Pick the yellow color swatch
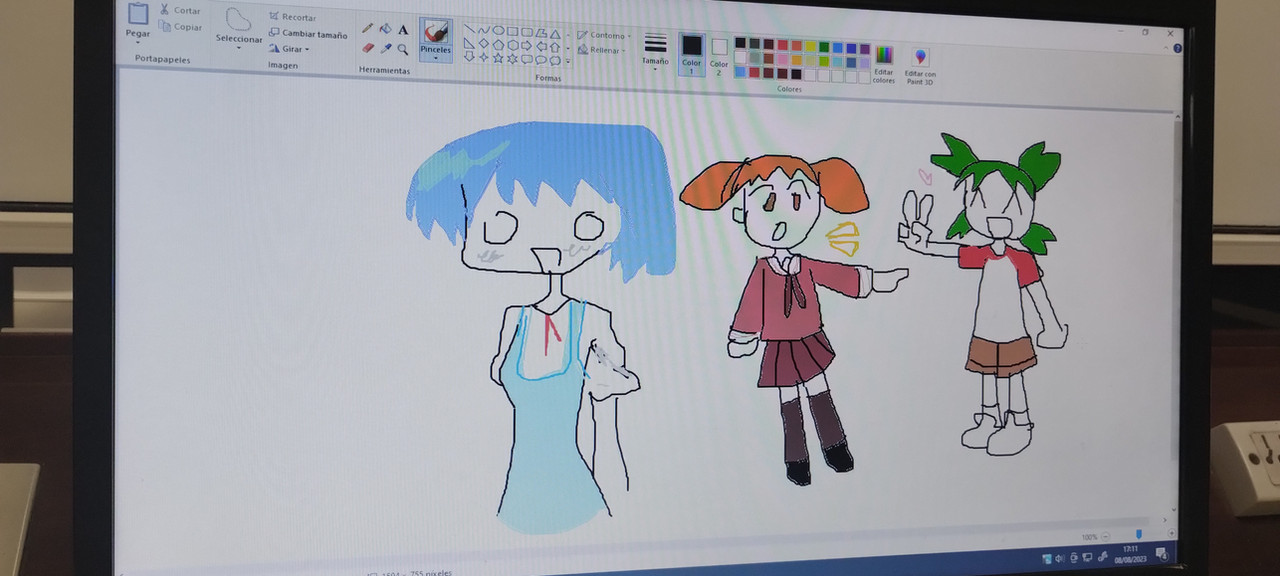 810,46
